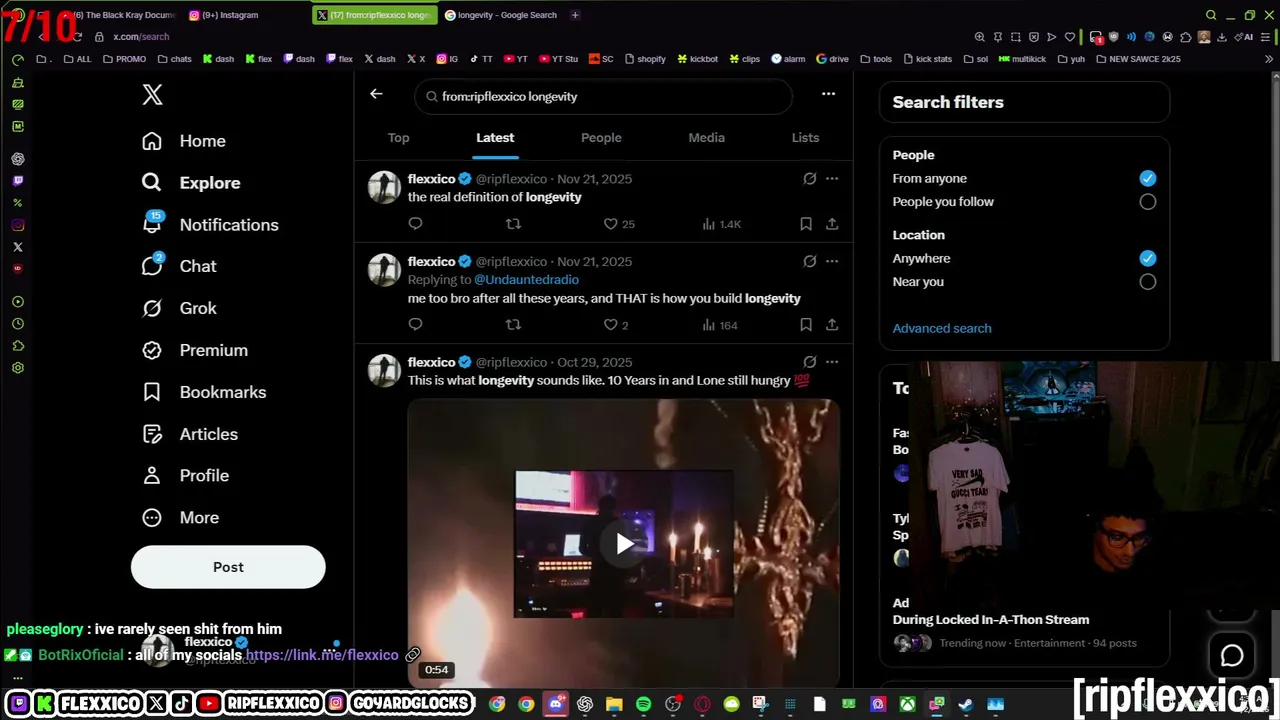Share the 'me too bro' post
Screen dimensions: 1280x720
pos(832,324)
